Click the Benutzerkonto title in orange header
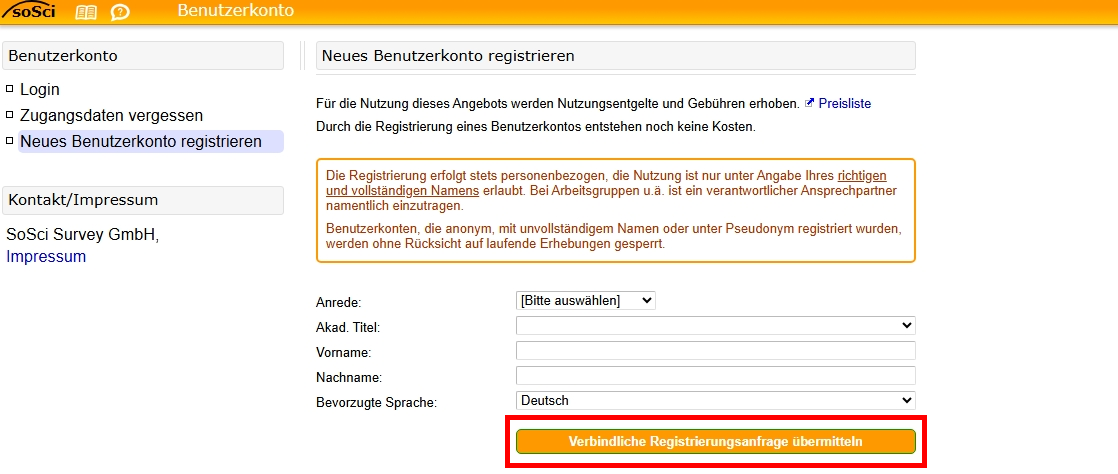Viewport: 1118px width, 474px height. coord(235,11)
